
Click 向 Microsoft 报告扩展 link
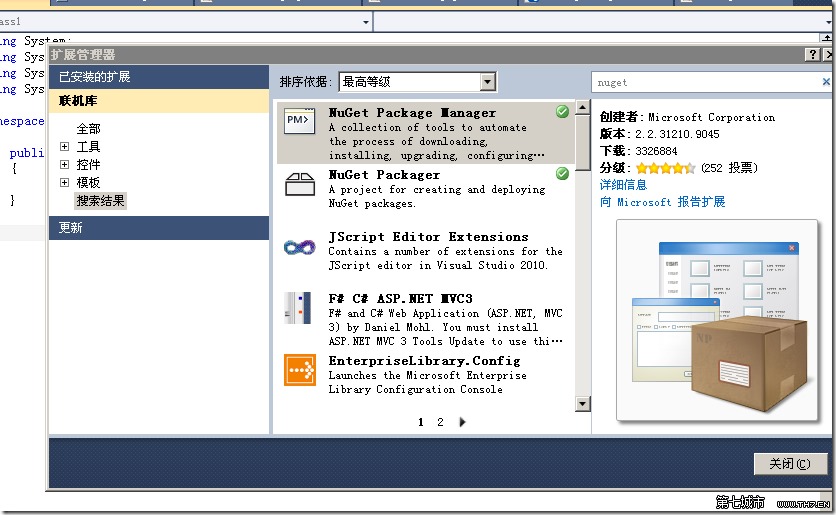pos(663,202)
